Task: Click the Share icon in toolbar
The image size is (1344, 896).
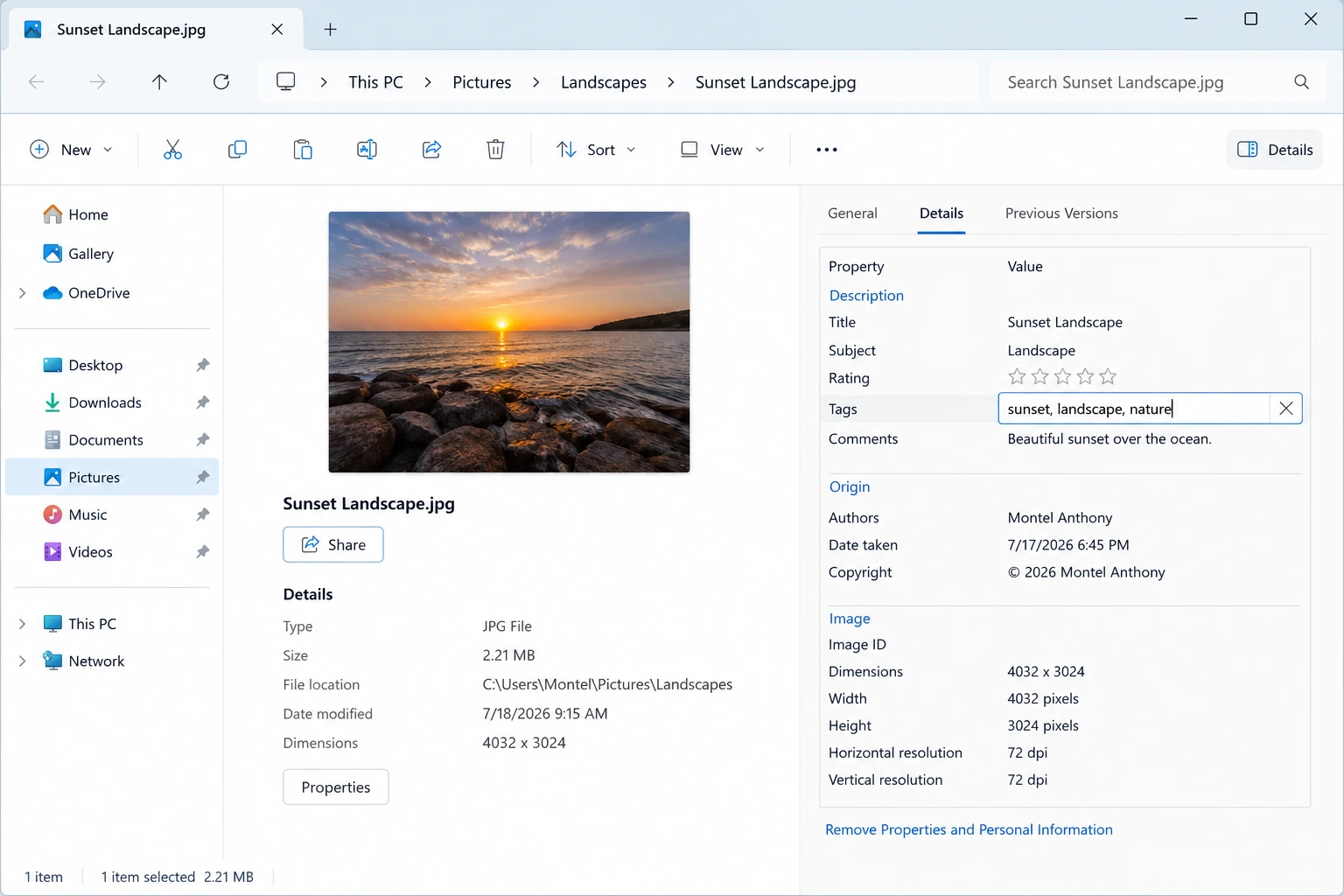Action: [431, 150]
